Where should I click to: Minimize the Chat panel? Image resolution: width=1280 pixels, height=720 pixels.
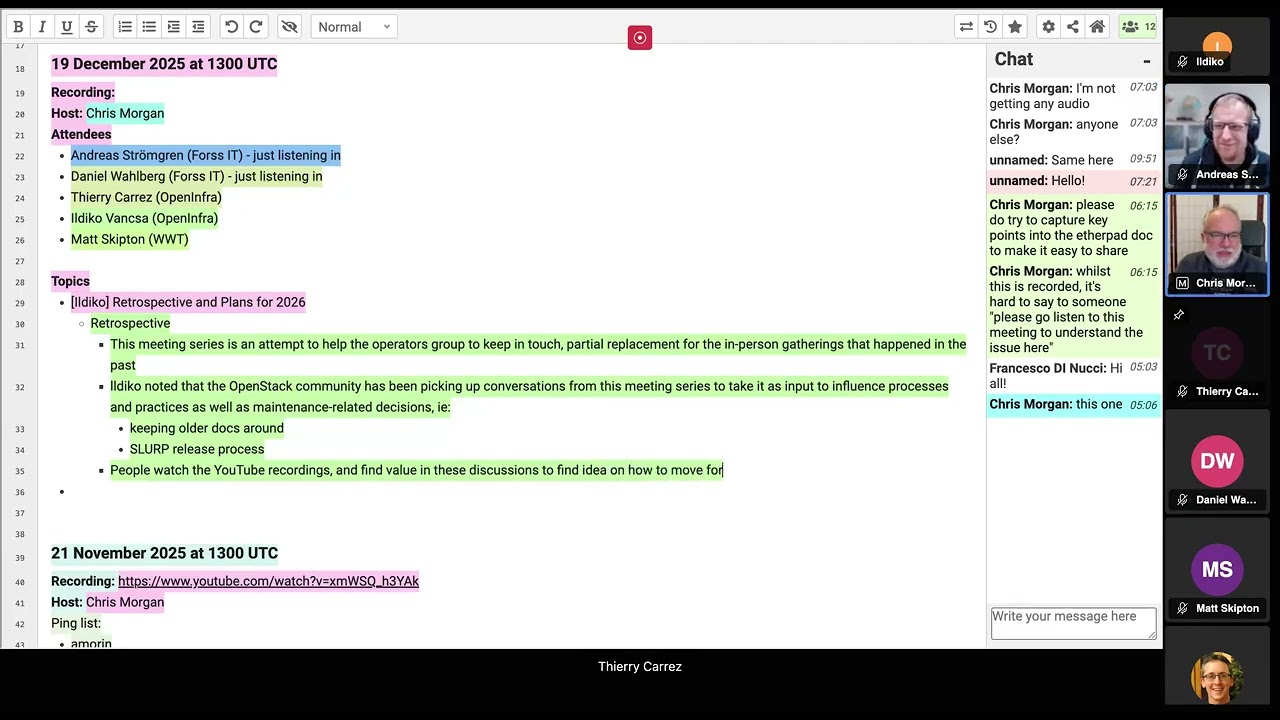(1147, 61)
